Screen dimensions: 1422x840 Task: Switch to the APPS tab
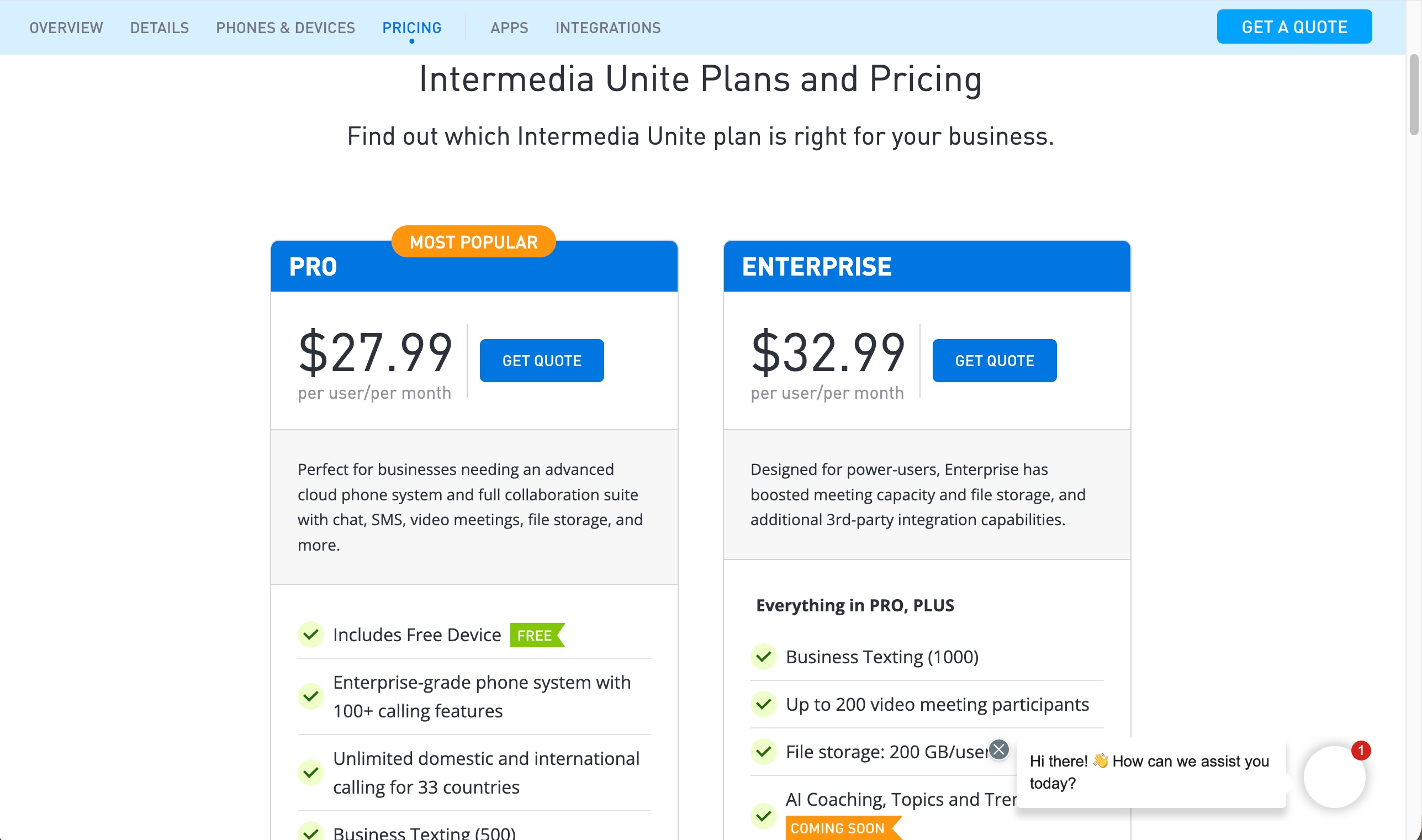(509, 27)
